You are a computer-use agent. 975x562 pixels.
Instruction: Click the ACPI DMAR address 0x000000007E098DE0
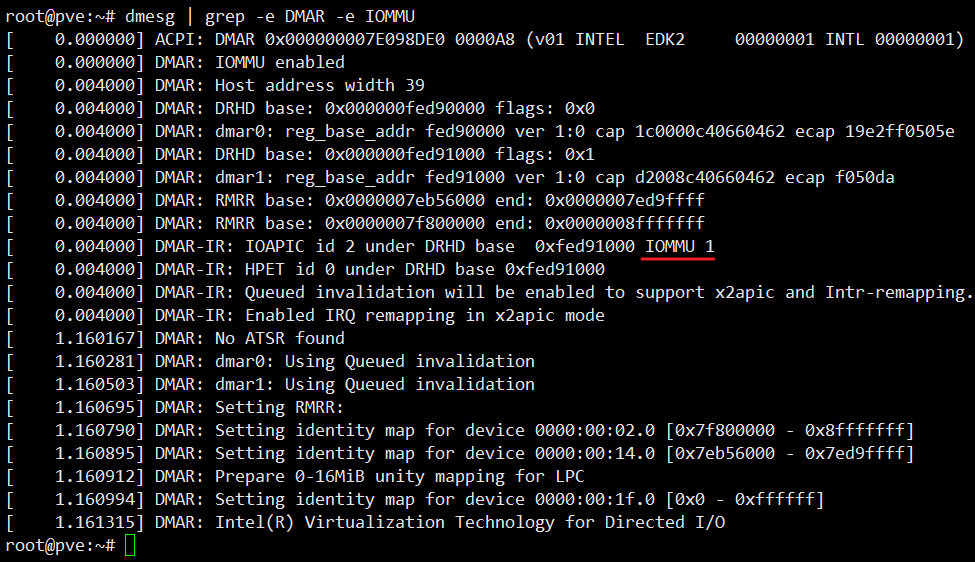coord(354,39)
